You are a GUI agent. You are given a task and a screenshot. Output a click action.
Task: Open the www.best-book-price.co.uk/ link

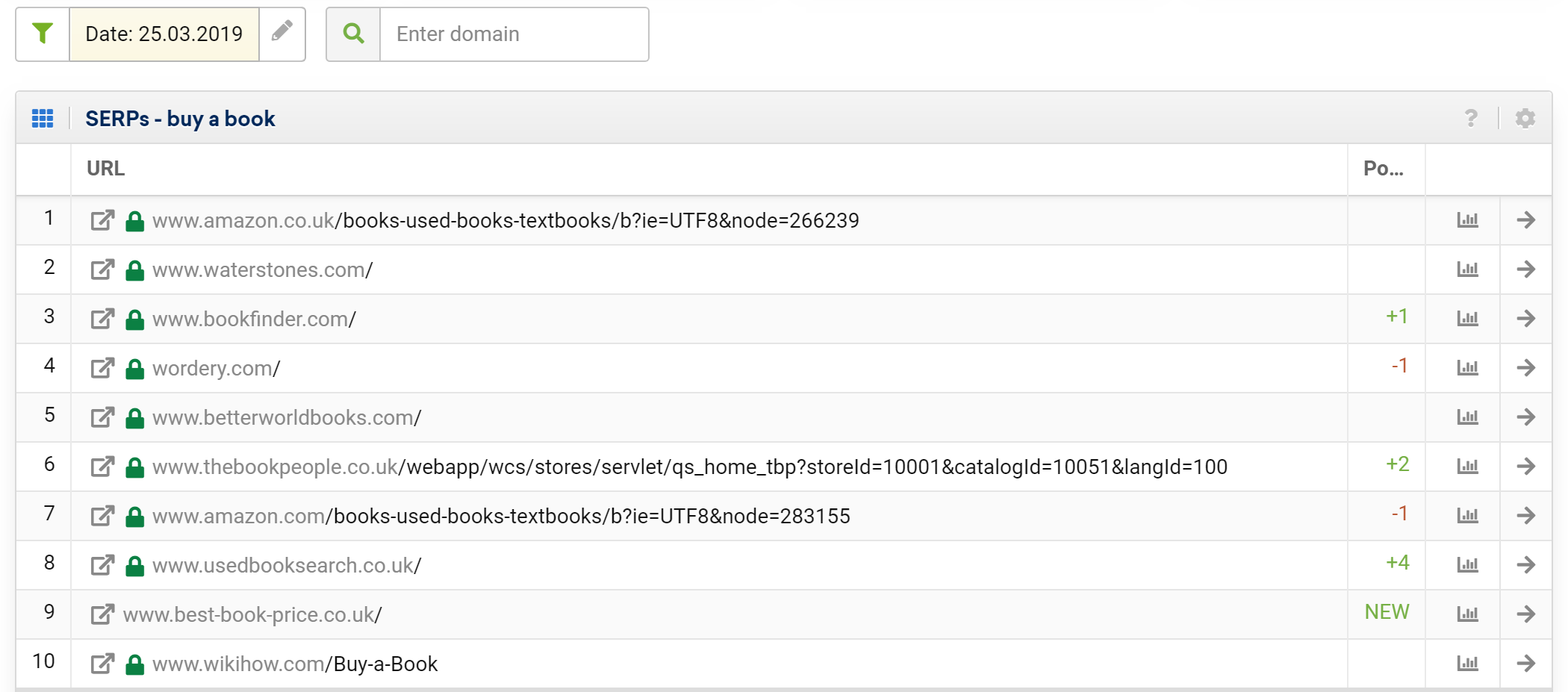point(252,615)
